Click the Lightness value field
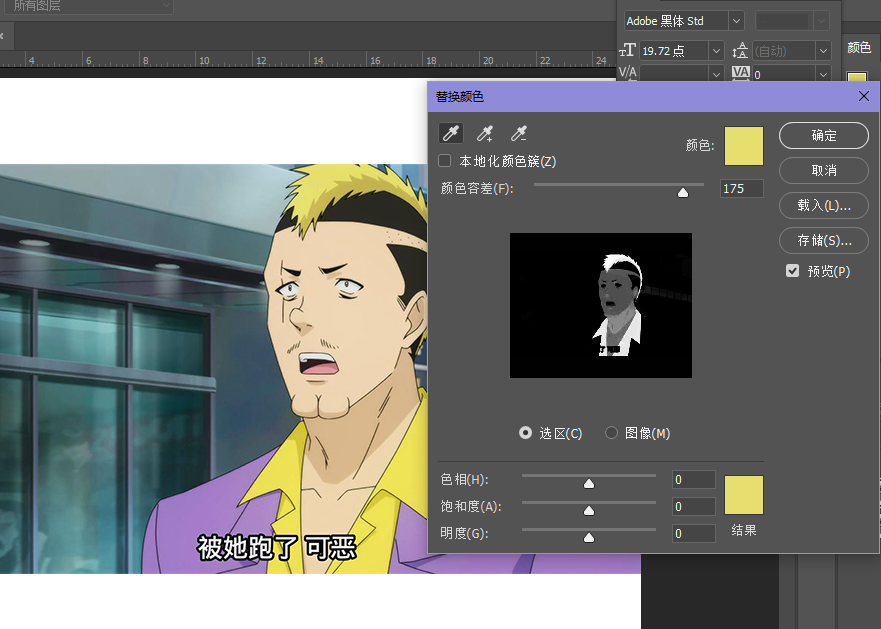The height and width of the screenshot is (629, 881). click(694, 533)
